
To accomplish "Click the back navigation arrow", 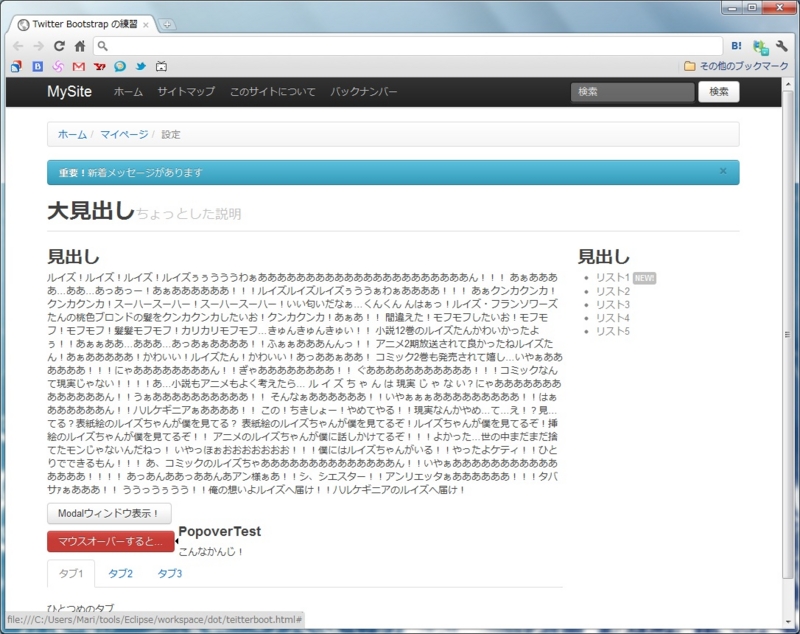I will [x=17, y=45].
